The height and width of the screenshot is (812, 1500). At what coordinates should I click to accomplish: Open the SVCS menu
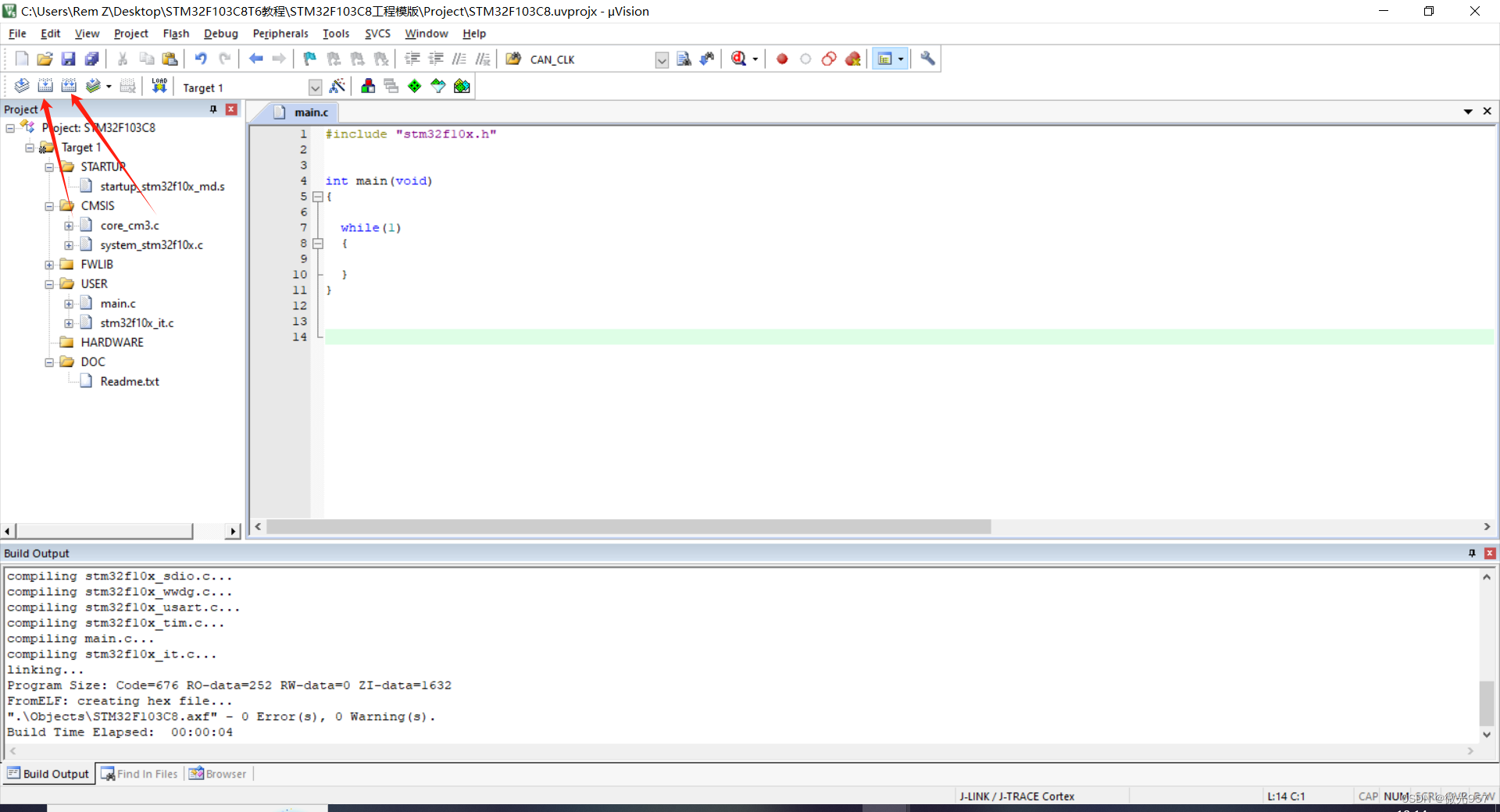point(377,34)
